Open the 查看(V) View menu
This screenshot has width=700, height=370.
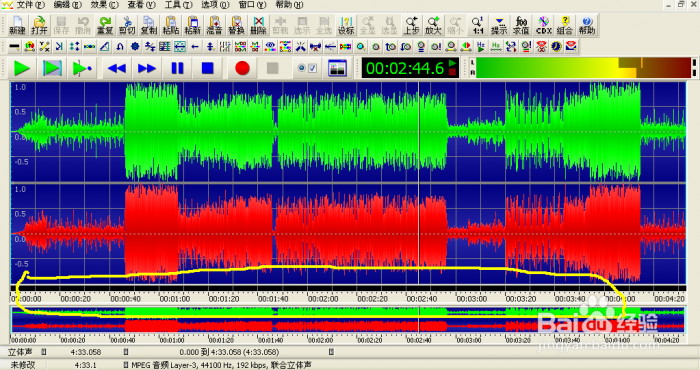(142, 5)
